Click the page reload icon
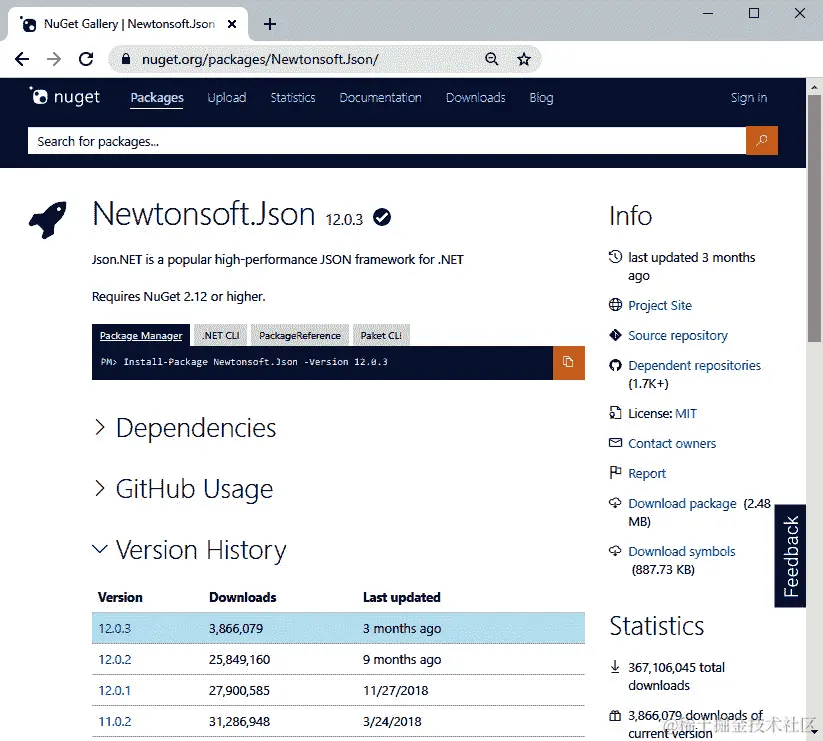Viewport: 823px width, 741px height. tap(86, 60)
